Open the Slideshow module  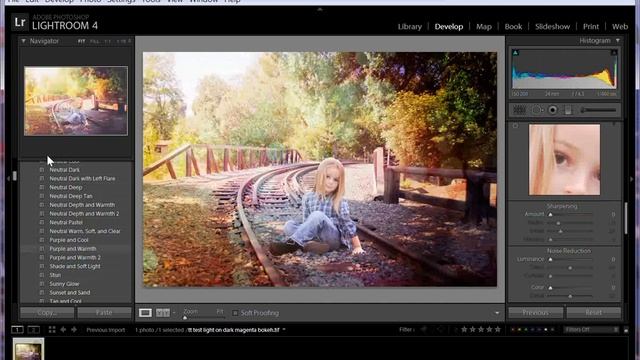point(552,27)
